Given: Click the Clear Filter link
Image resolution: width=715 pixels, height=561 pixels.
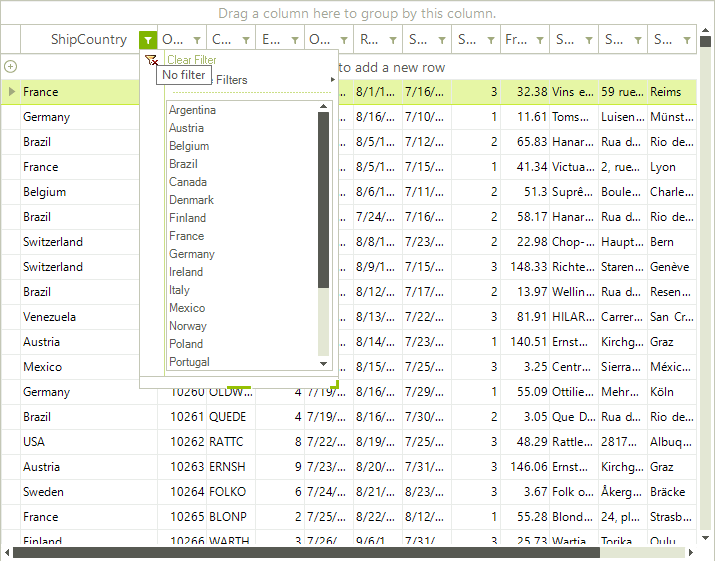Looking at the screenshot, I should tap(191, 60).
